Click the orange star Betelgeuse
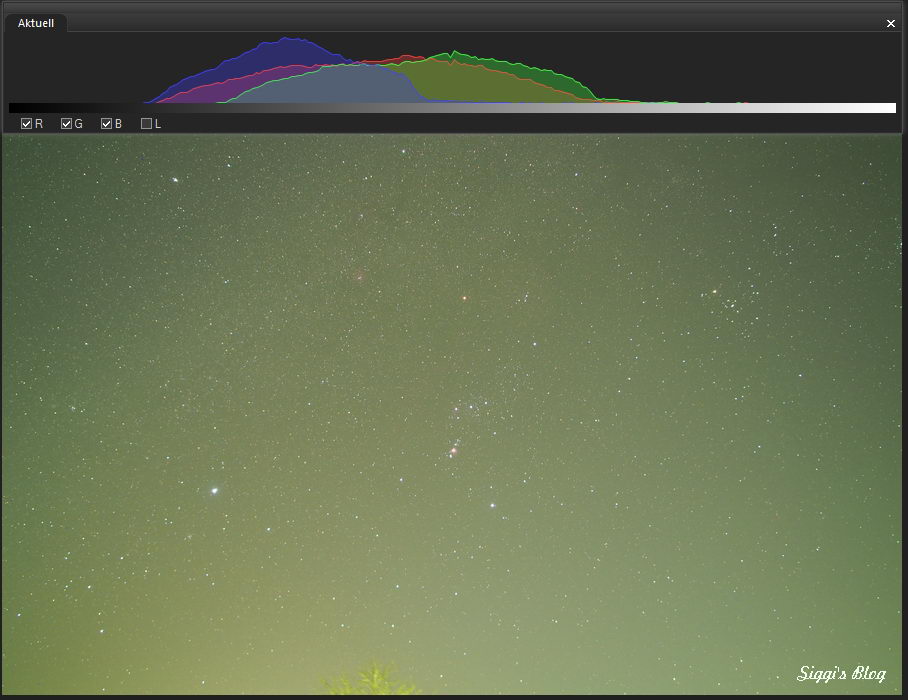Screen dimensions: 908x700 463,298
